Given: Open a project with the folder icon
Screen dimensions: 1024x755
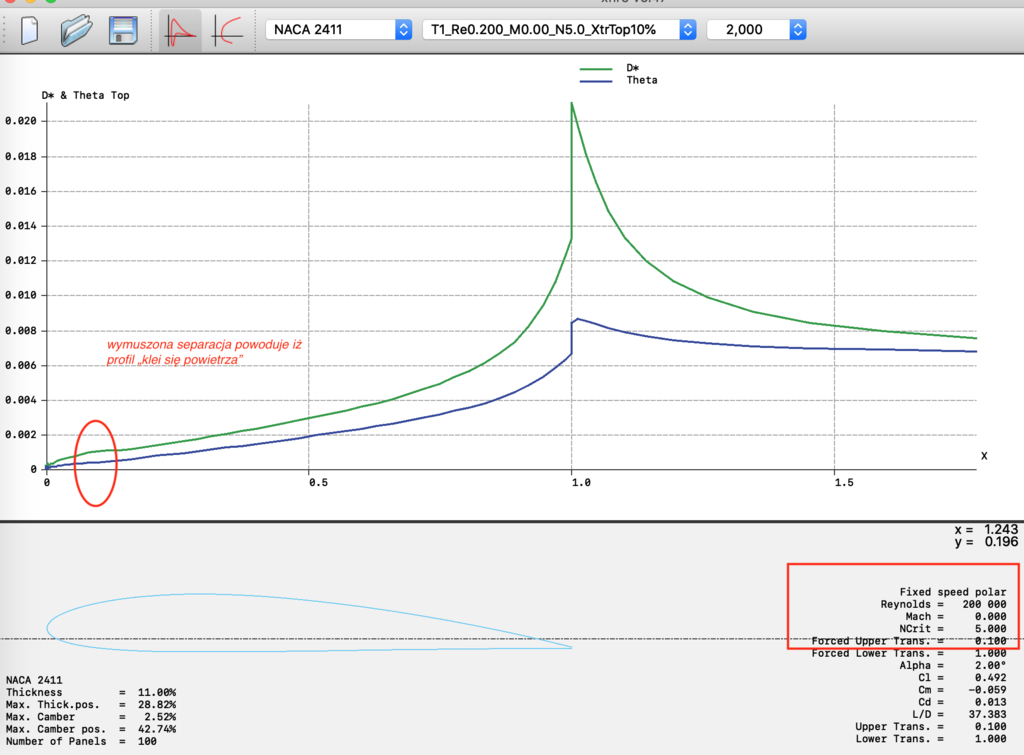Looking at the screenshot, I should pos(77,30).
